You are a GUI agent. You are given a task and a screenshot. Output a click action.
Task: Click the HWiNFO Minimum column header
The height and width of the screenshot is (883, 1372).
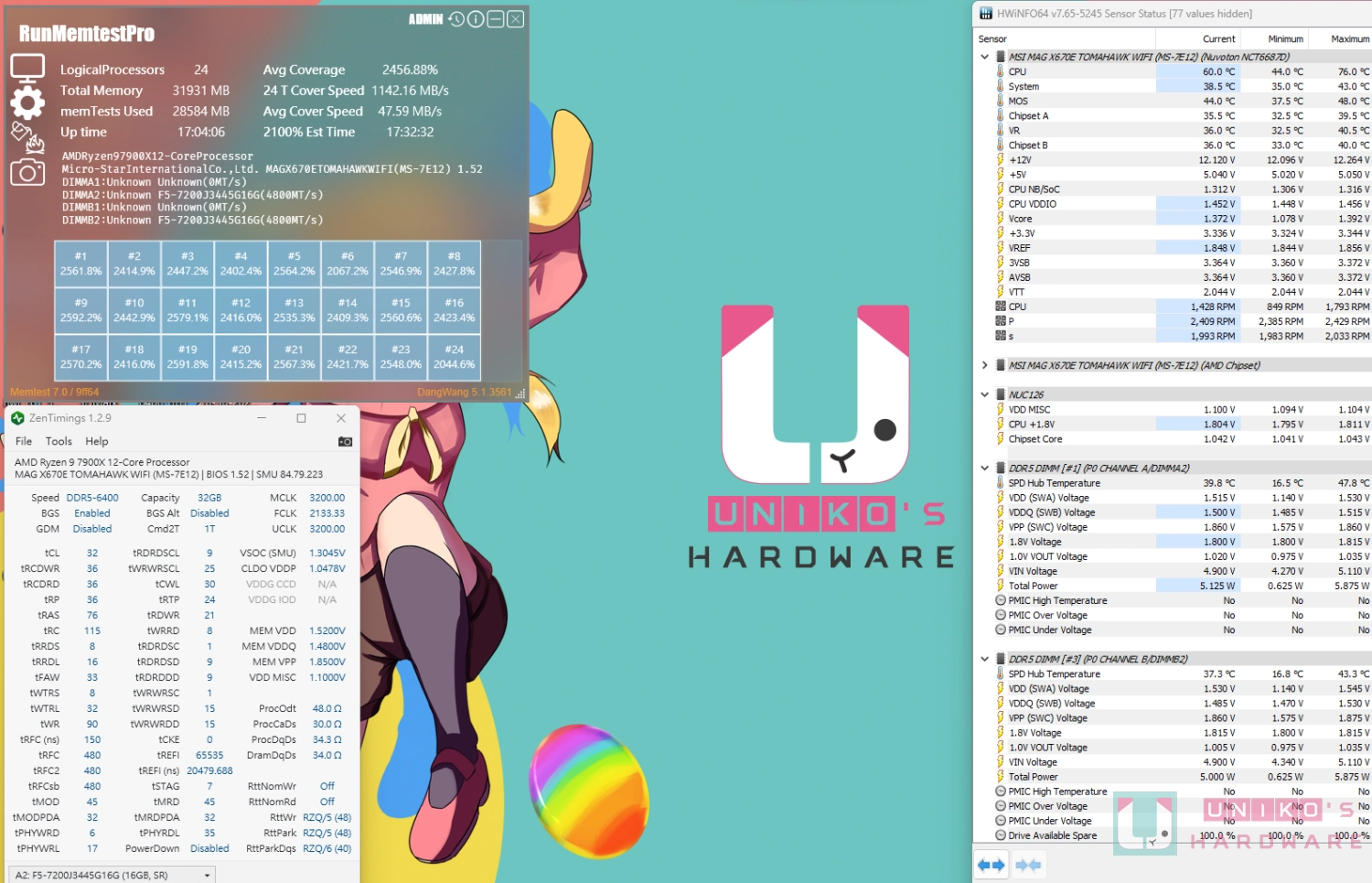click(x=1275, y=38)
